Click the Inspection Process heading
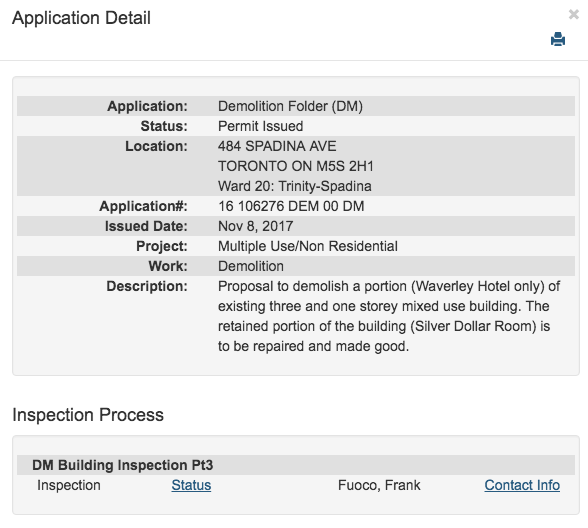588x528 pixels. point(88,415)
